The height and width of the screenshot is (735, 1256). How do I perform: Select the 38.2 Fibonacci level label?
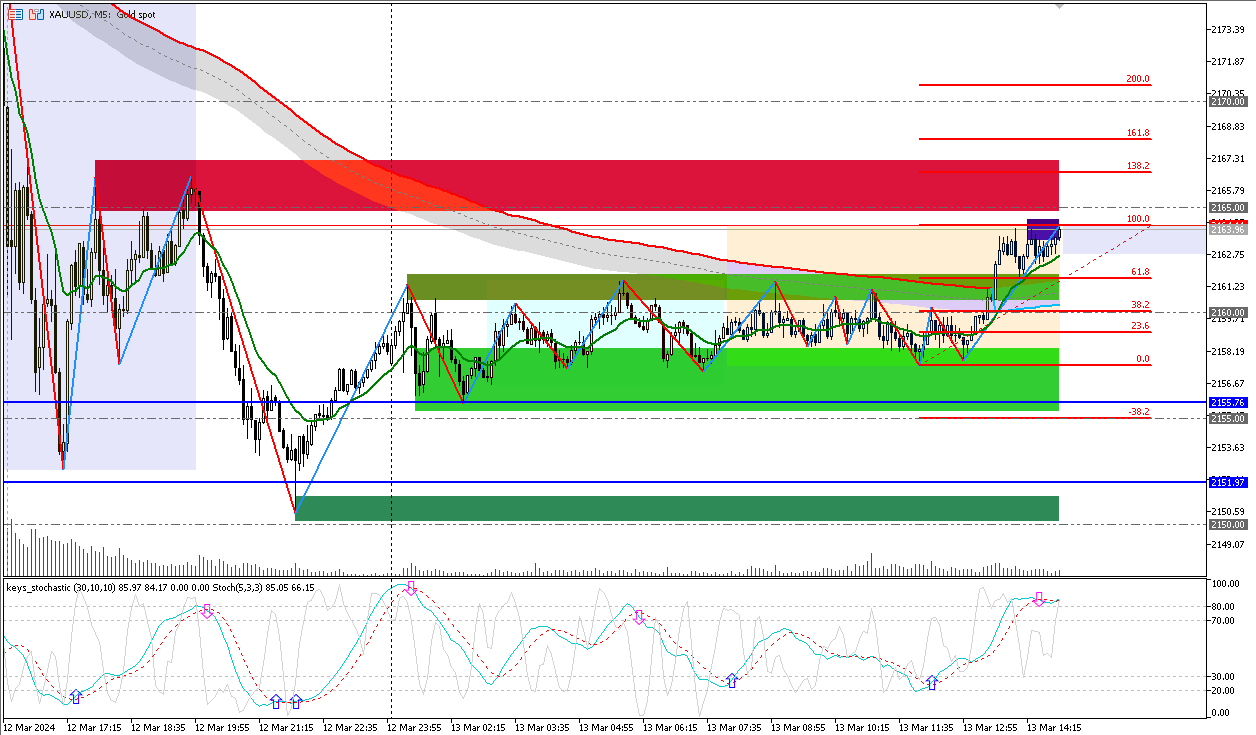1140,305
